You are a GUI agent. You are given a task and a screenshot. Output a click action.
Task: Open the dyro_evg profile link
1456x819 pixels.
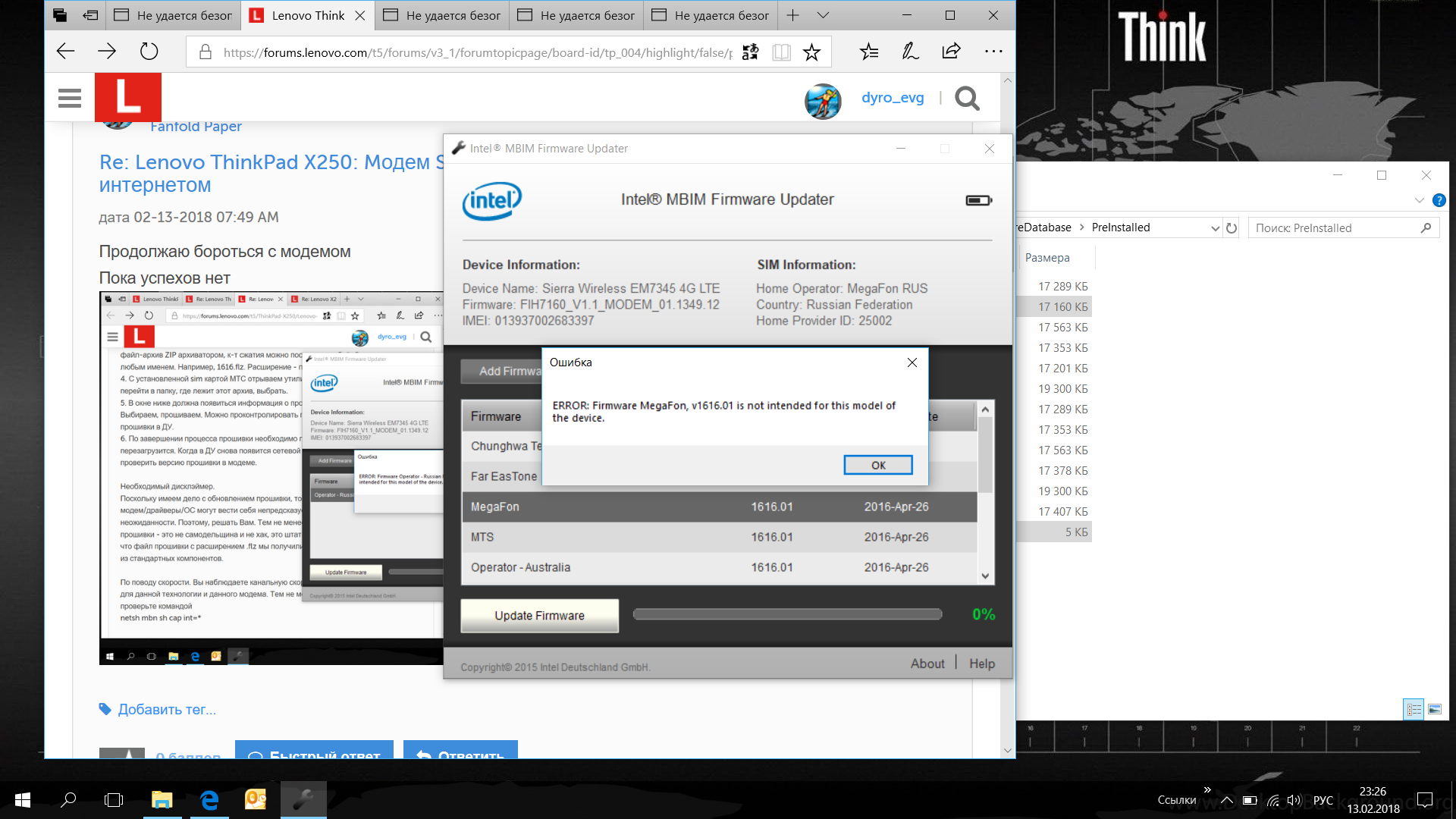click(x=893, y=97)
